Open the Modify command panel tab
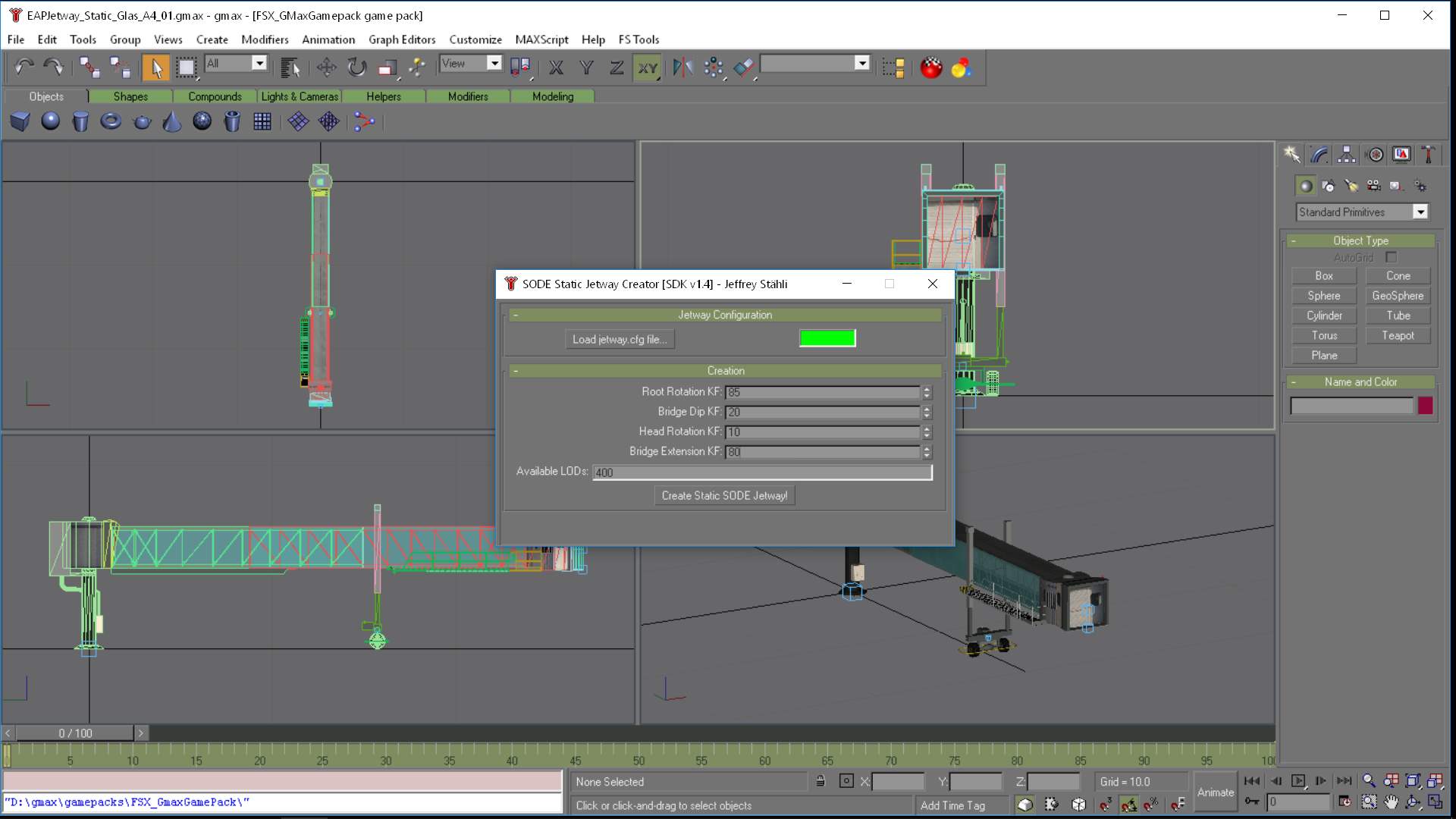1456x819 pixels. coord(1319,155)
